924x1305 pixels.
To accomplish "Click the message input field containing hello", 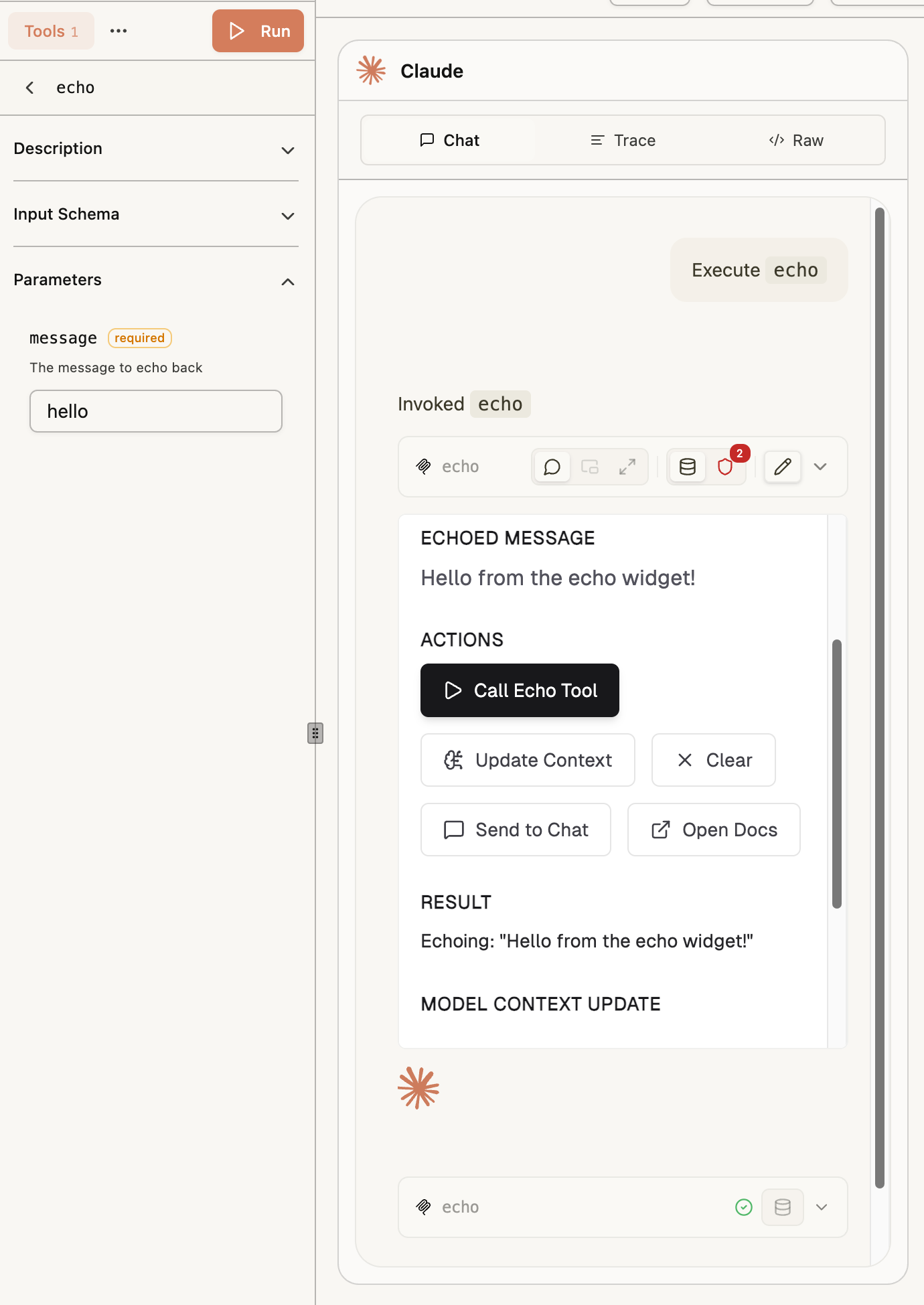I will (x=156, y=411).
